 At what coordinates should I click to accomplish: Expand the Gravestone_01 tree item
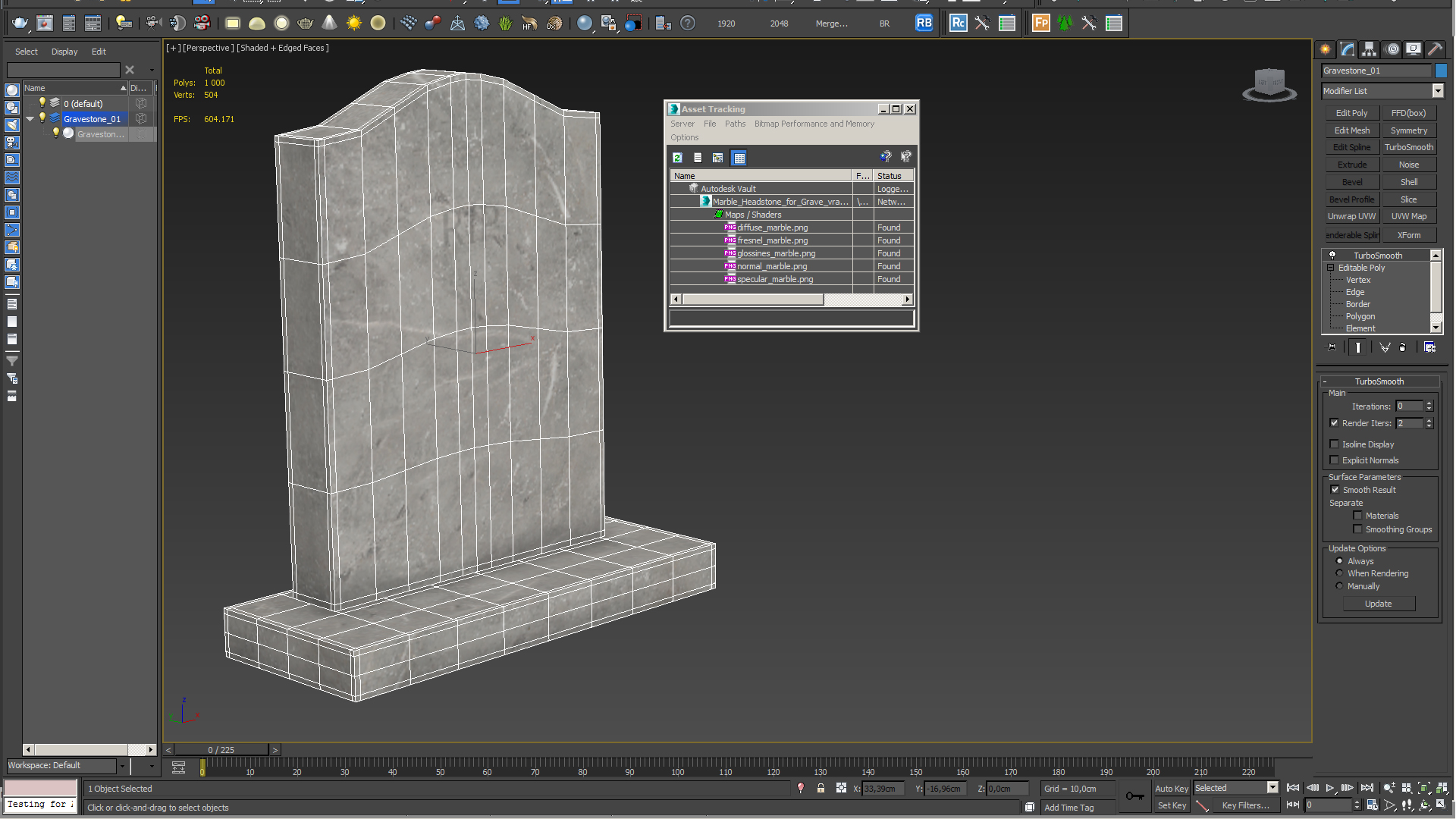tap(30, 118)
